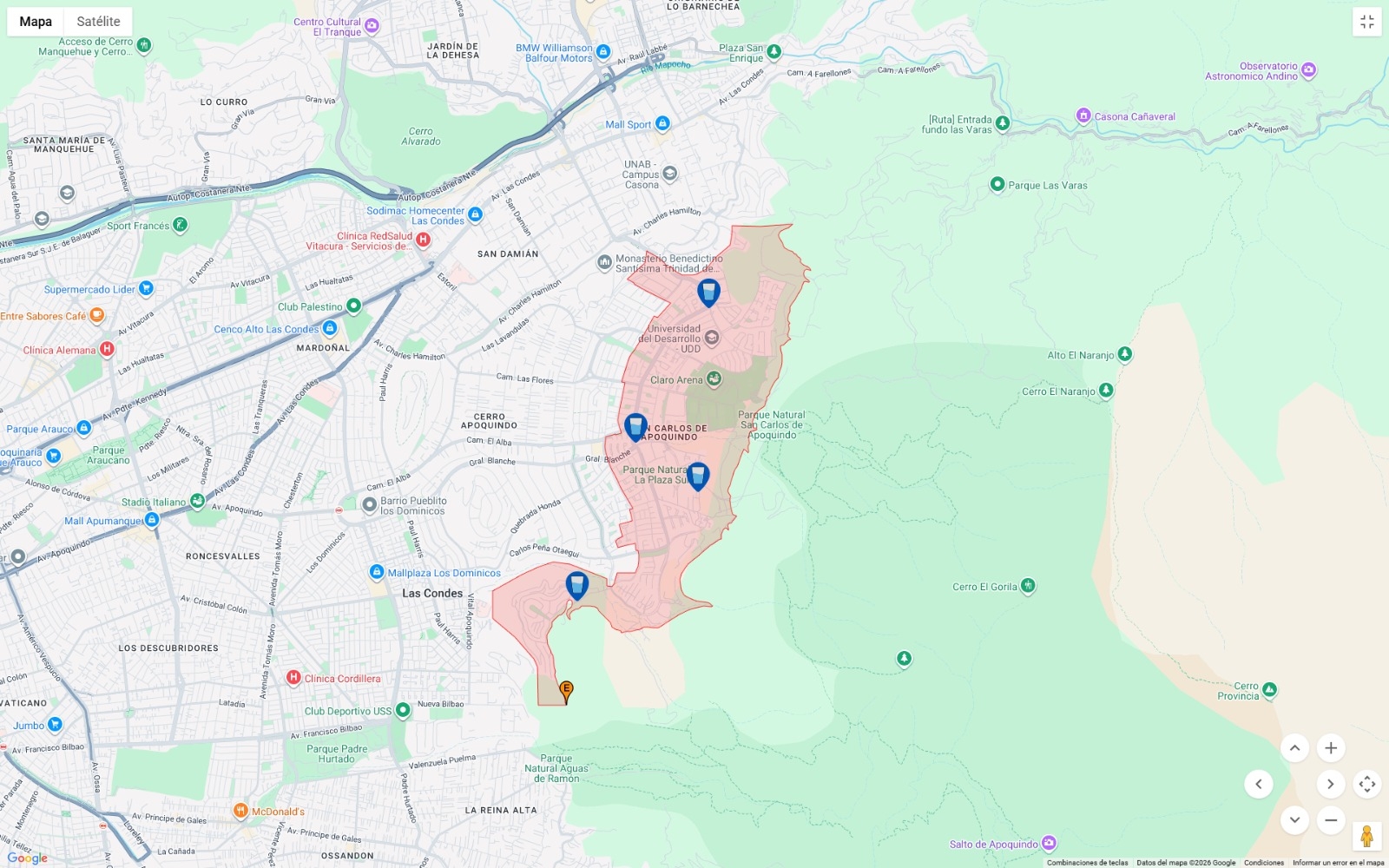The width and height of the screenshot is (1389, 868).
Task: Click the Google logo
Action: (28, 858)
